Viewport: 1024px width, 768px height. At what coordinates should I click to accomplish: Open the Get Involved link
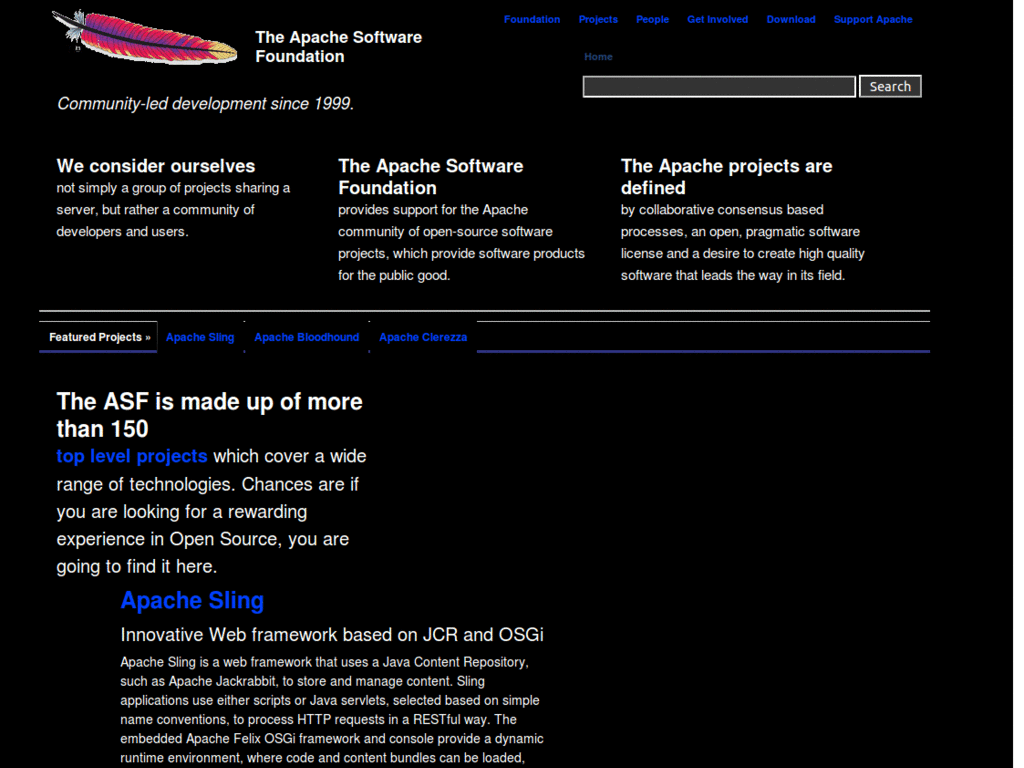[717, 20]
